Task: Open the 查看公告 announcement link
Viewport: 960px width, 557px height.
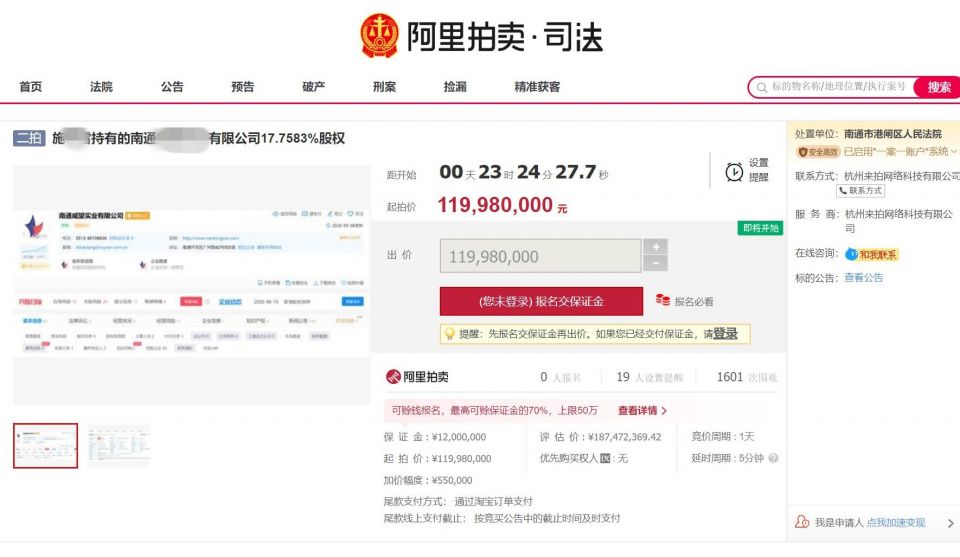Action: pos(863,278)
